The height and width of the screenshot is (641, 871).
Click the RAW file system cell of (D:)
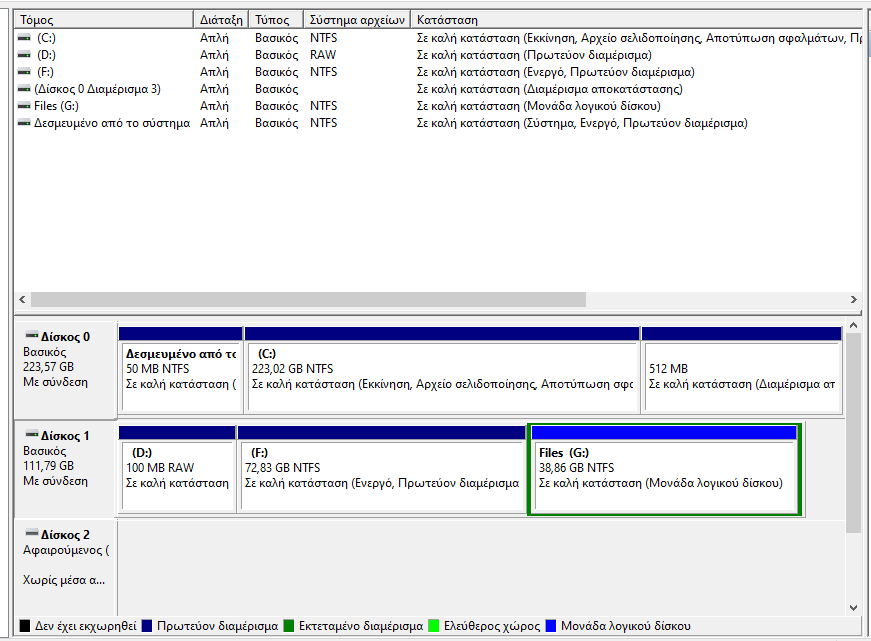point(323,55)
